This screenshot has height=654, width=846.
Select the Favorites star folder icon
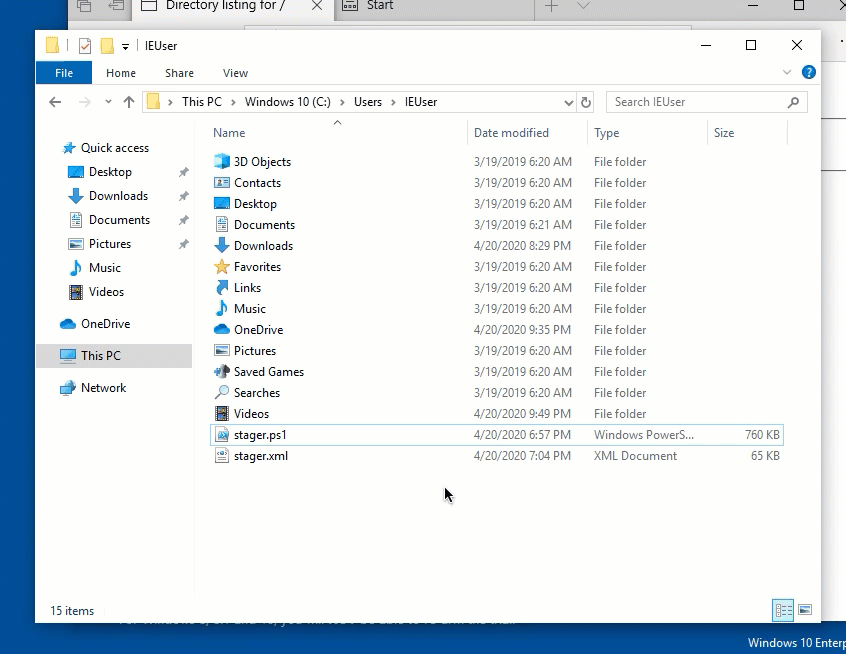[x=222, y=267]
